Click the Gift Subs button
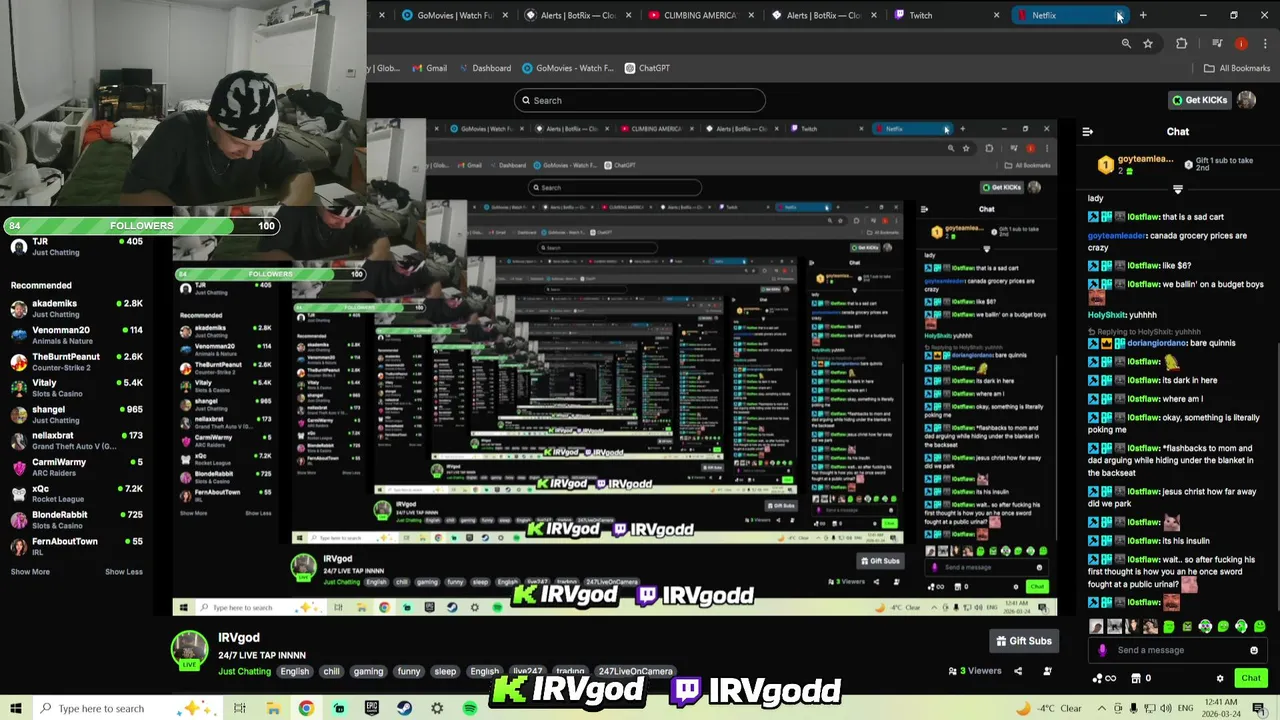Viewport: 1280px width, 720px height. 1023,641
